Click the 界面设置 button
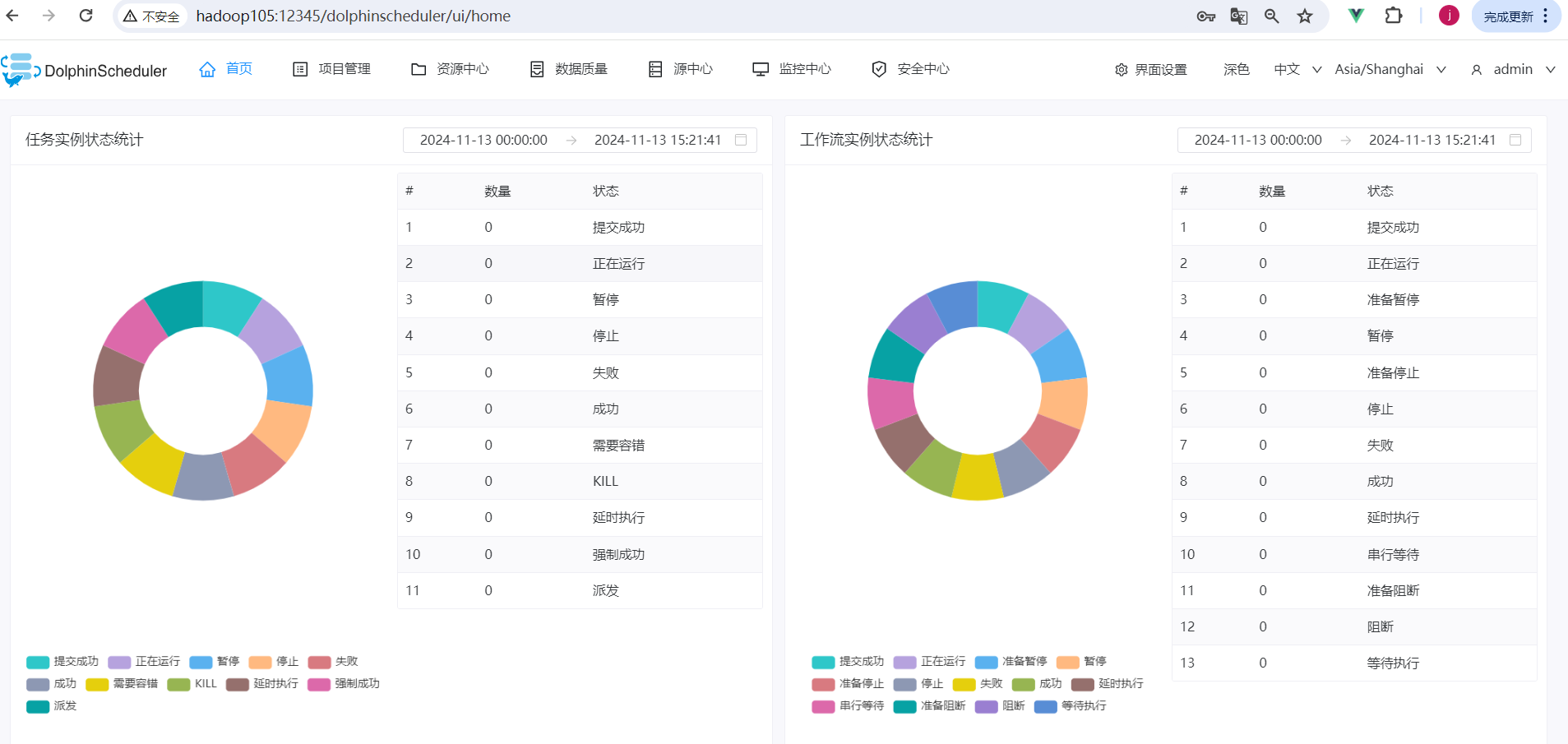Image resolution: width=1568 pixels, height=744 pixels. click(x=1150, y=70)
